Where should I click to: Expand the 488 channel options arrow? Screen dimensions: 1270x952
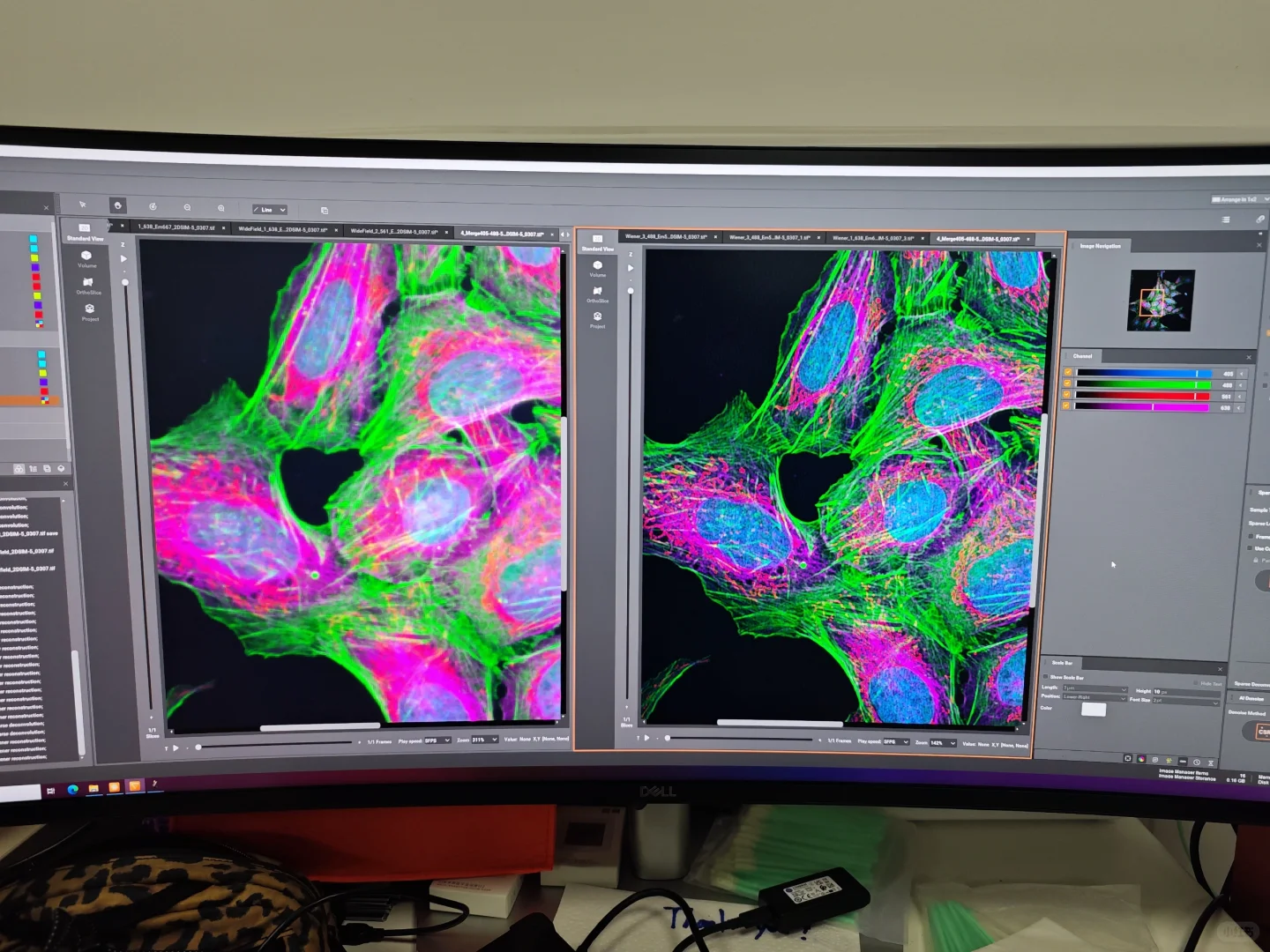click(x=1242, y=385)
